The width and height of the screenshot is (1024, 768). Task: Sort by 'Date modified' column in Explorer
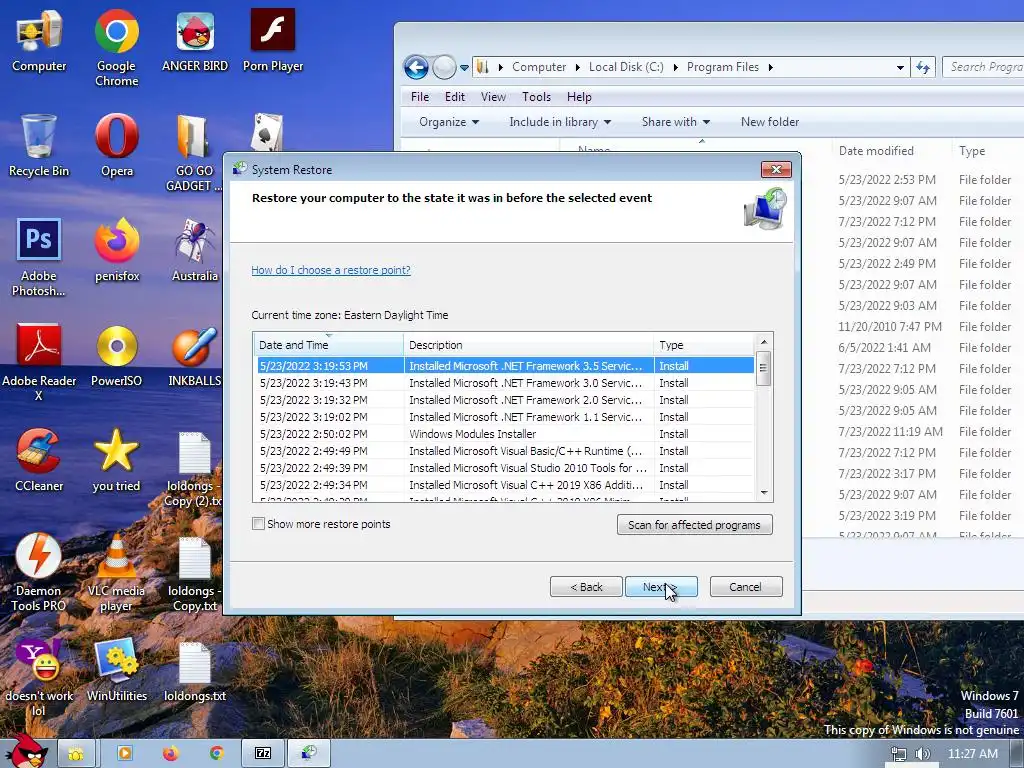[x=891, y=151]
